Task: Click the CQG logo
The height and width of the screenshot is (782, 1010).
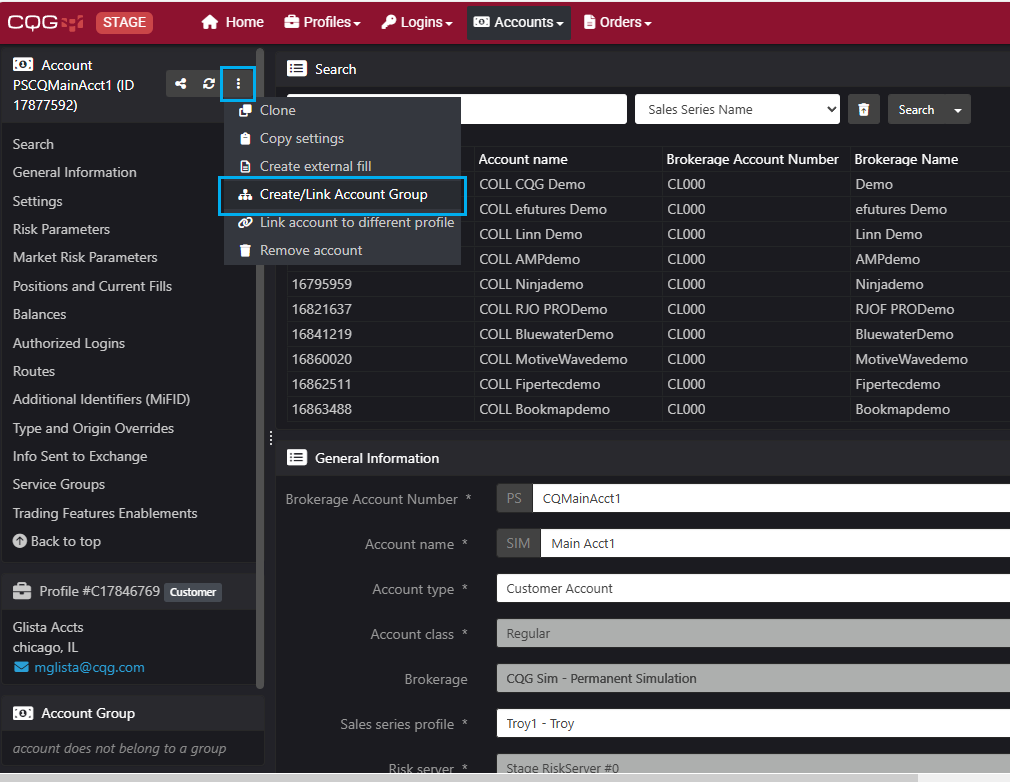Action: (x=45, y=23)
